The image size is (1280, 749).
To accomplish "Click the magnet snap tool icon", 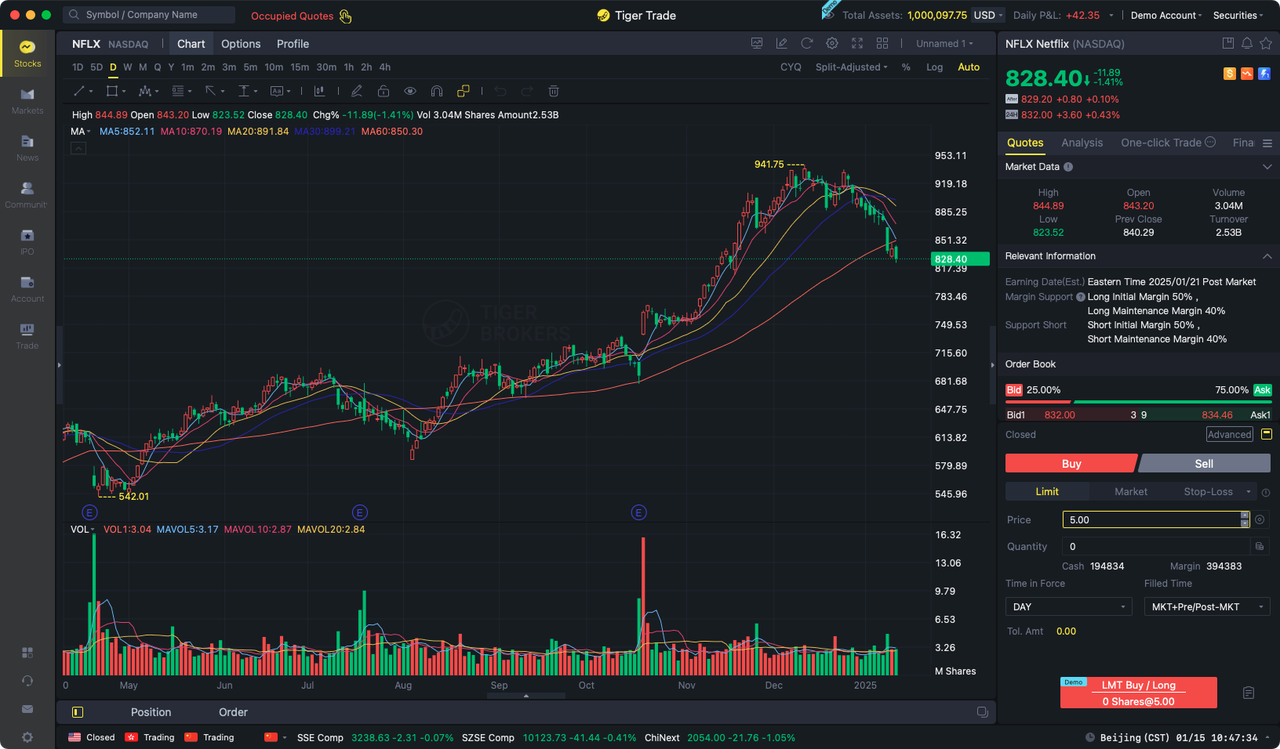I will pos(436,91).
